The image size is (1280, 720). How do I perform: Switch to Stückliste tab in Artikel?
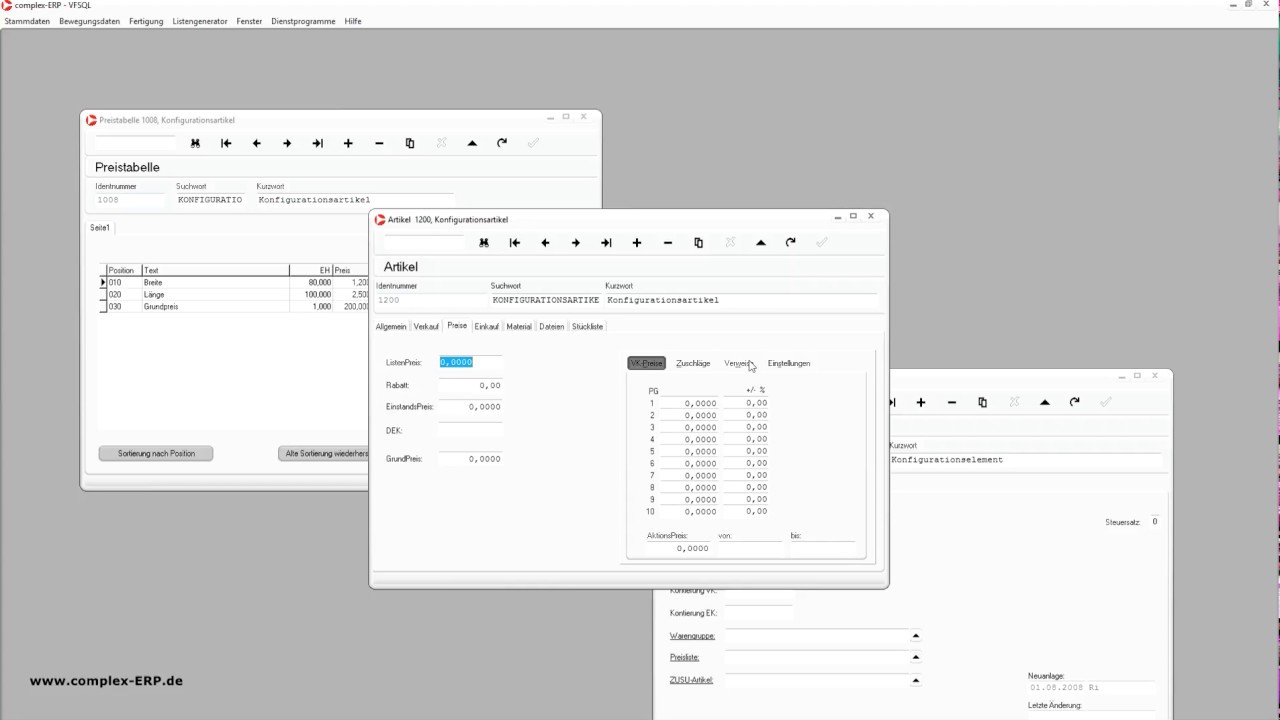tap(587, 326)
